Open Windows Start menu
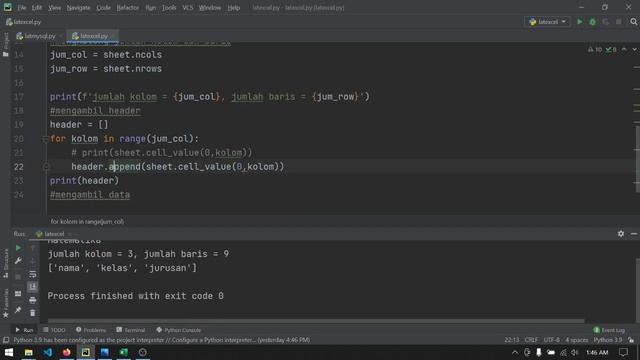The height and width of the screenshot is (360, 640). point(9,352)
